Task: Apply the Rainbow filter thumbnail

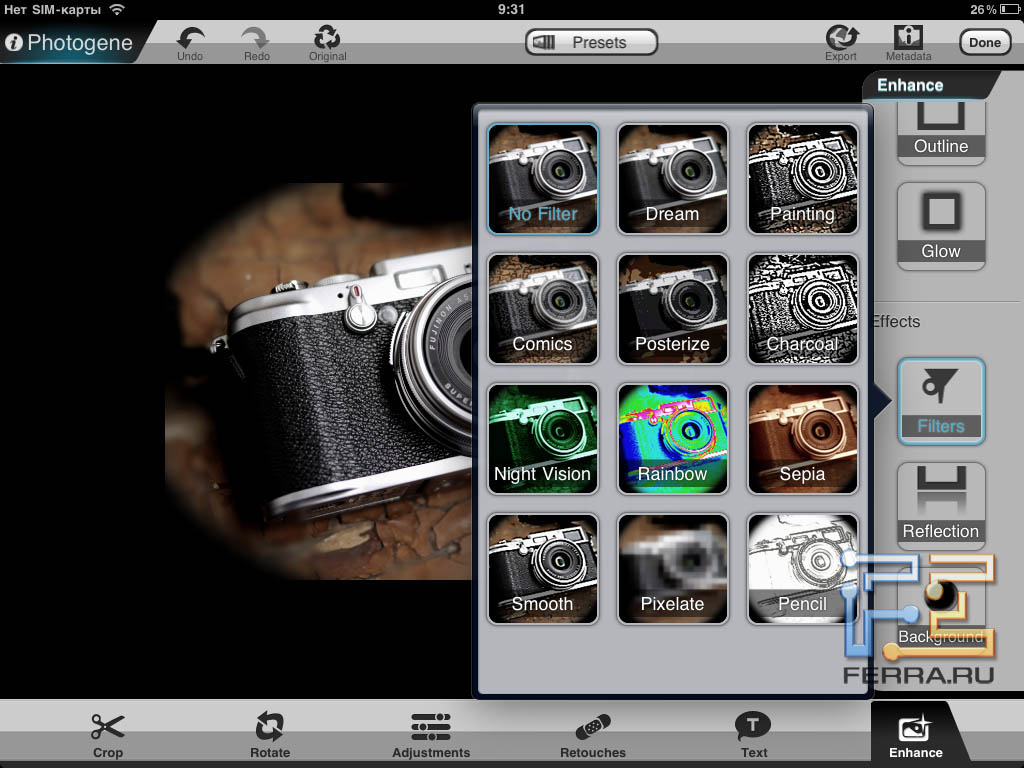Action: [672, 439]
